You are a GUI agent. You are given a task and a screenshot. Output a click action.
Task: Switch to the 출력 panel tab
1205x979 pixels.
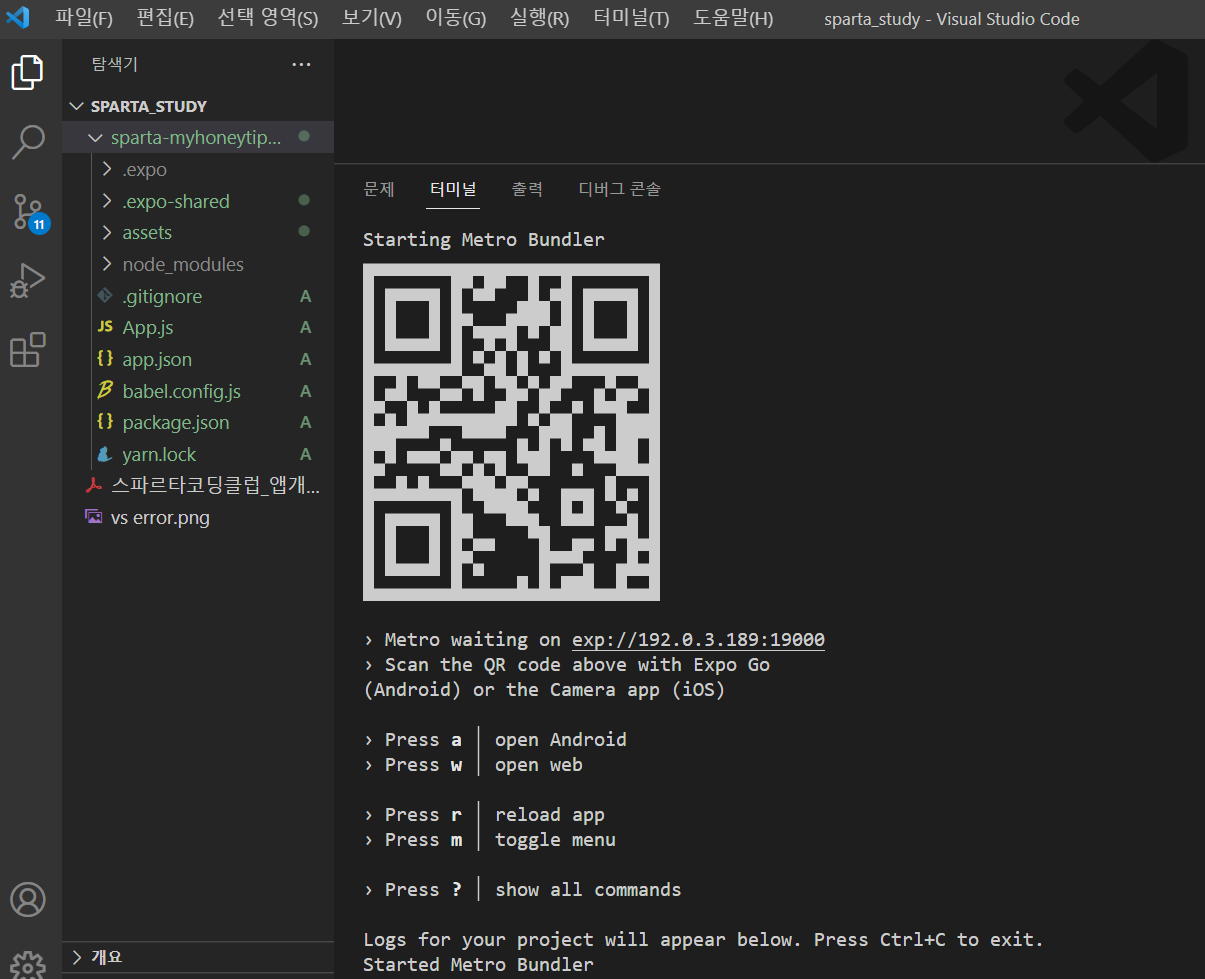pos(528,189)
